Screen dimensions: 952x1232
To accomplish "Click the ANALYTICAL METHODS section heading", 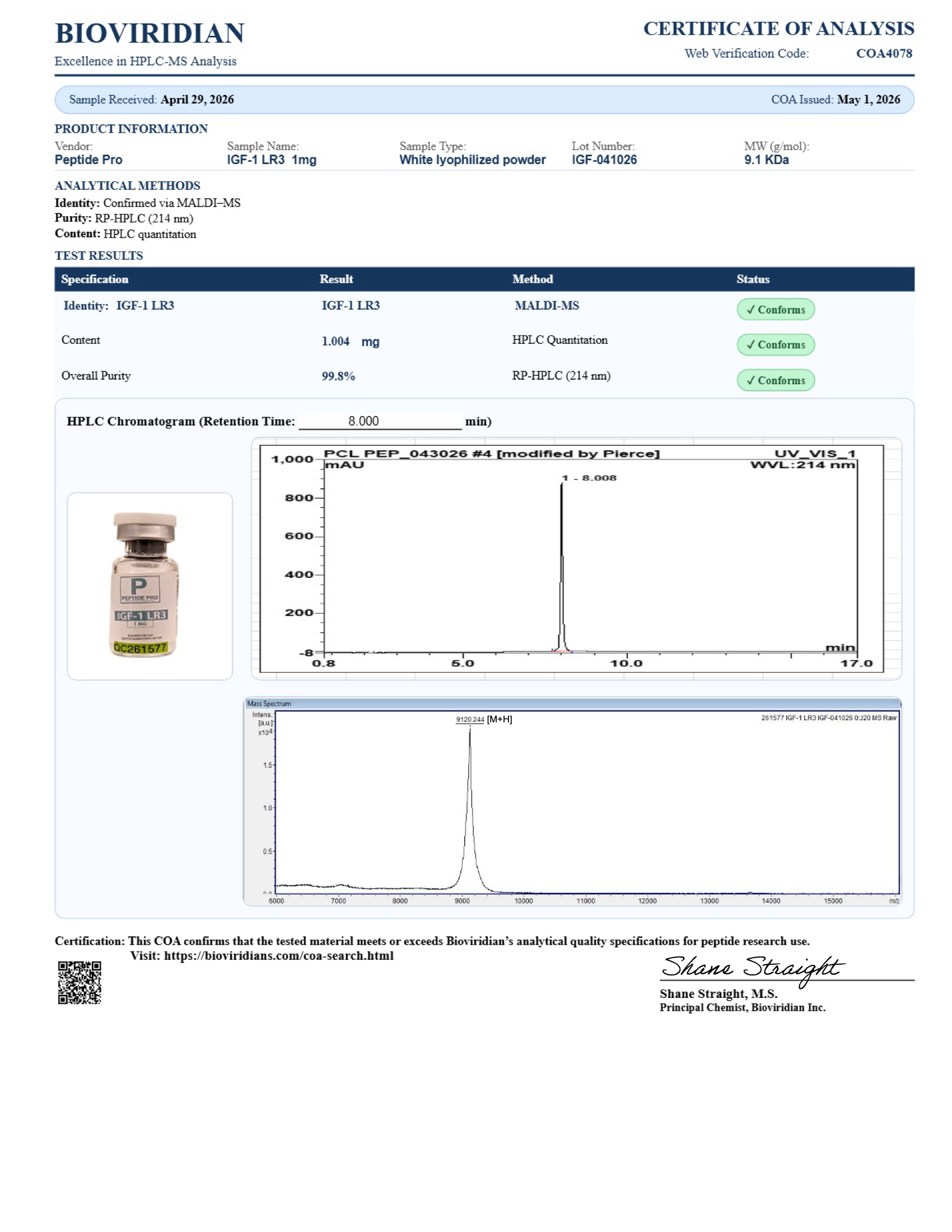I will pyautogui.click(x=128, y=185).
